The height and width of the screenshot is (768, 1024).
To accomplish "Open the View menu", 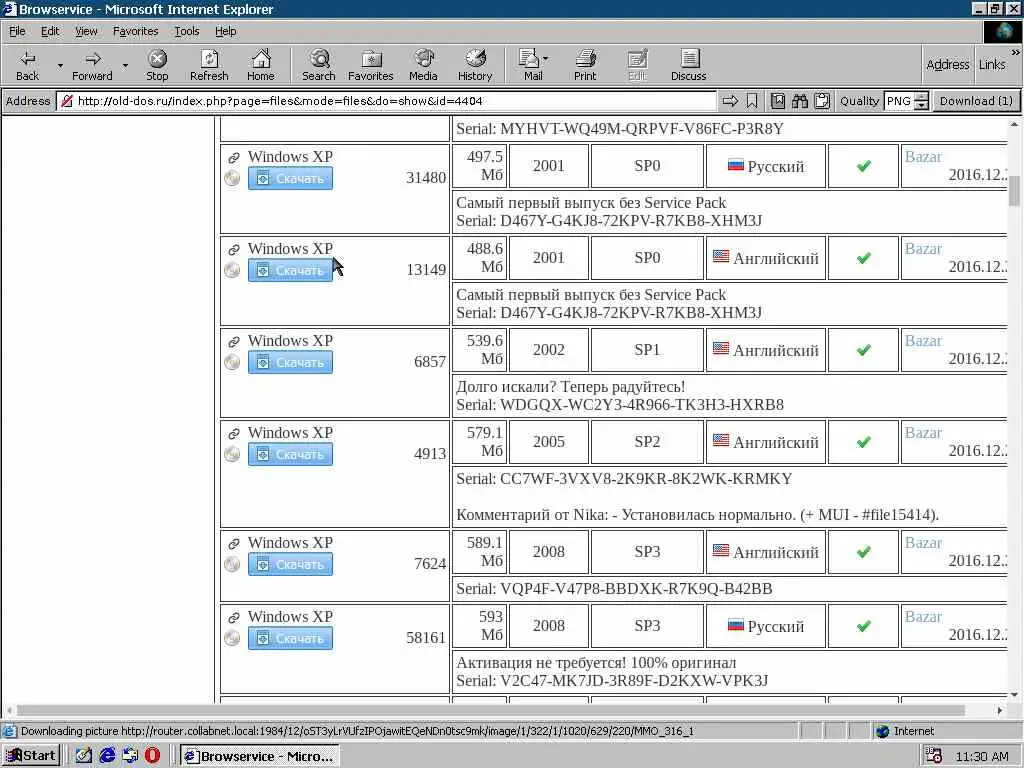I will [x=86, y=31].
